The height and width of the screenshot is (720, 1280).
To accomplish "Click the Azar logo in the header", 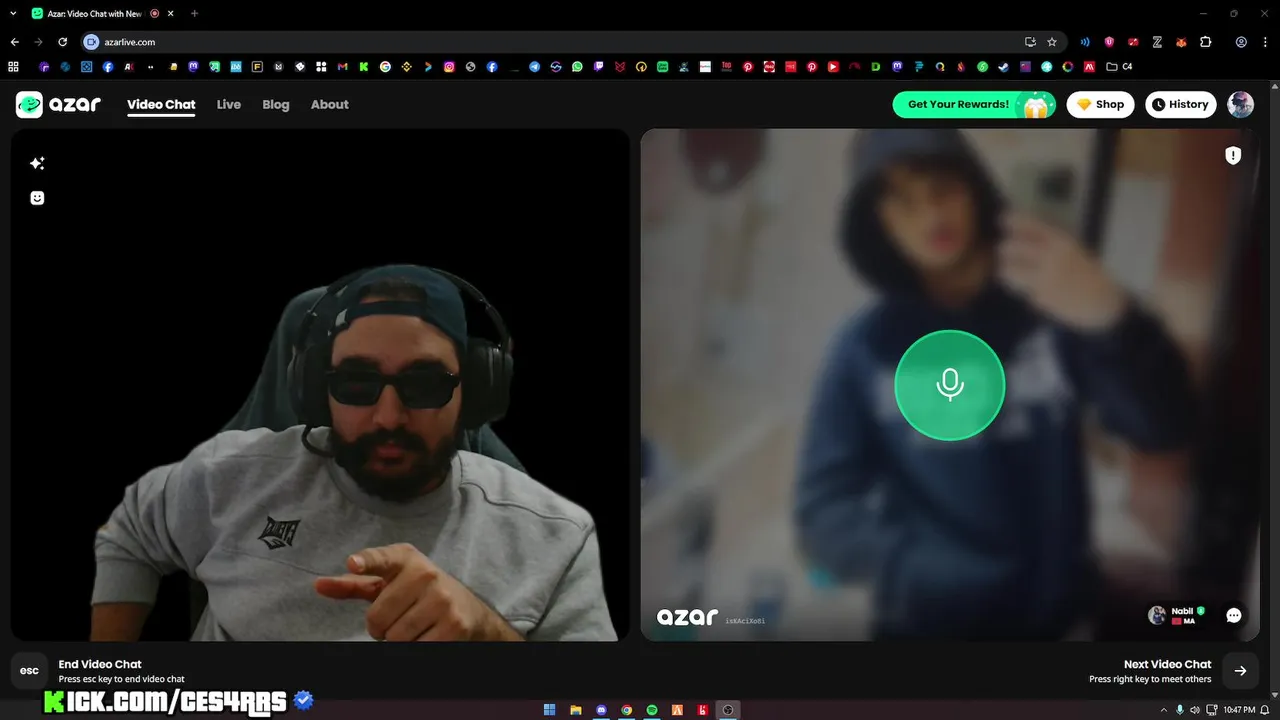I will pyautogui.click(x=59, y=104).
